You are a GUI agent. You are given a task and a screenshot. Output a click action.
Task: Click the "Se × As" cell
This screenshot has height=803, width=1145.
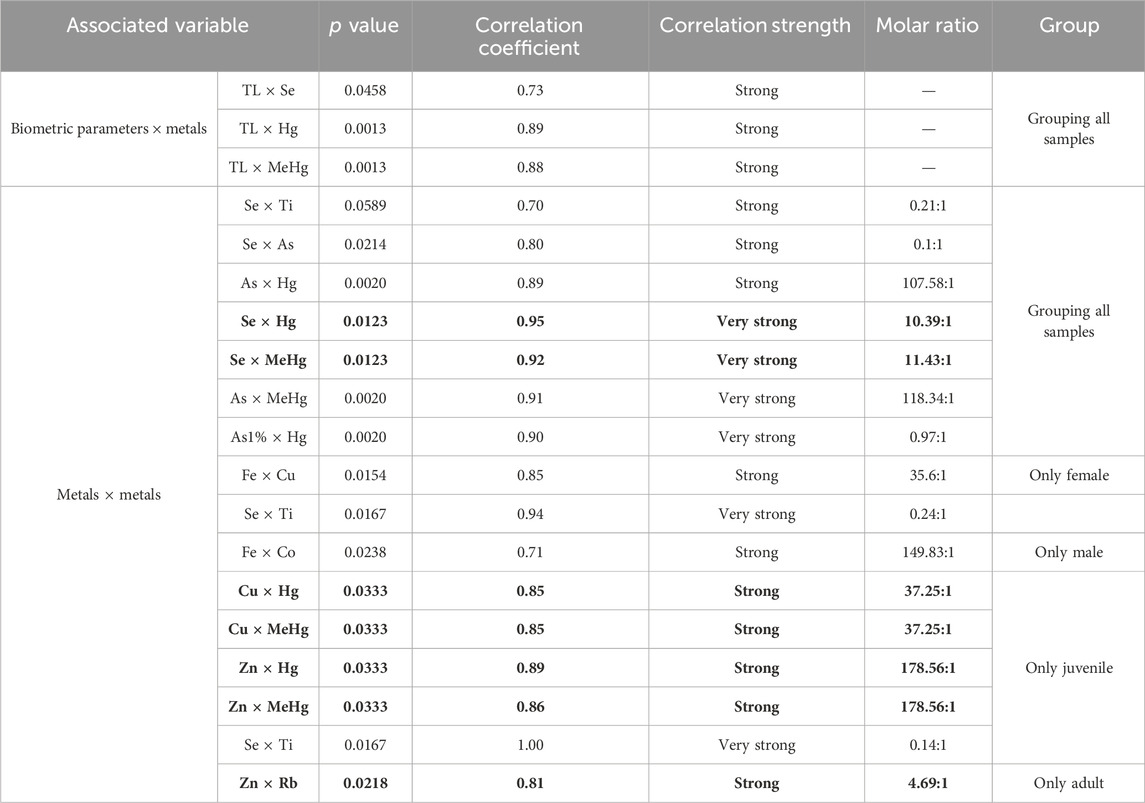point(268,245)
